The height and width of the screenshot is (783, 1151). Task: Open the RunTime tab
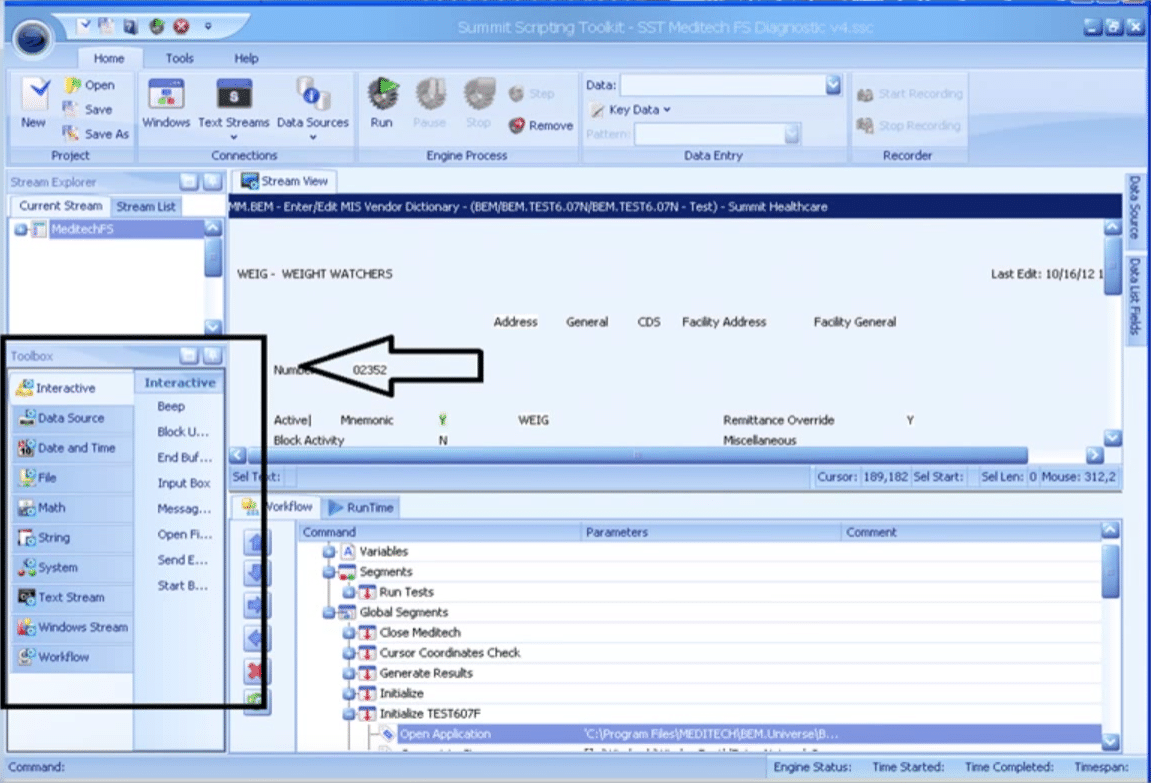[x=361, y=507]
